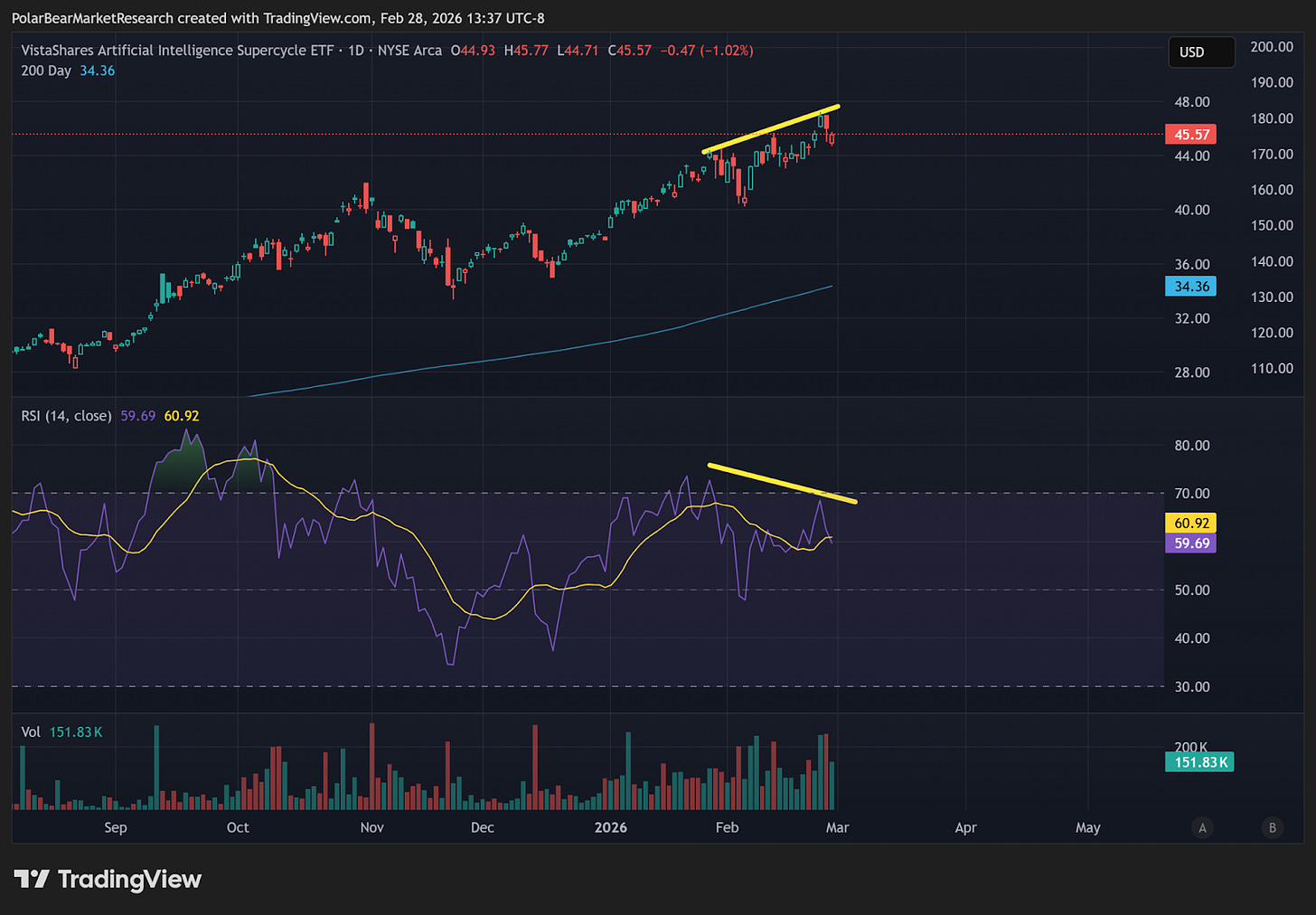Click the A auto-scale button
Viewport: 1316px width, 915px height.
point(1202,827)
